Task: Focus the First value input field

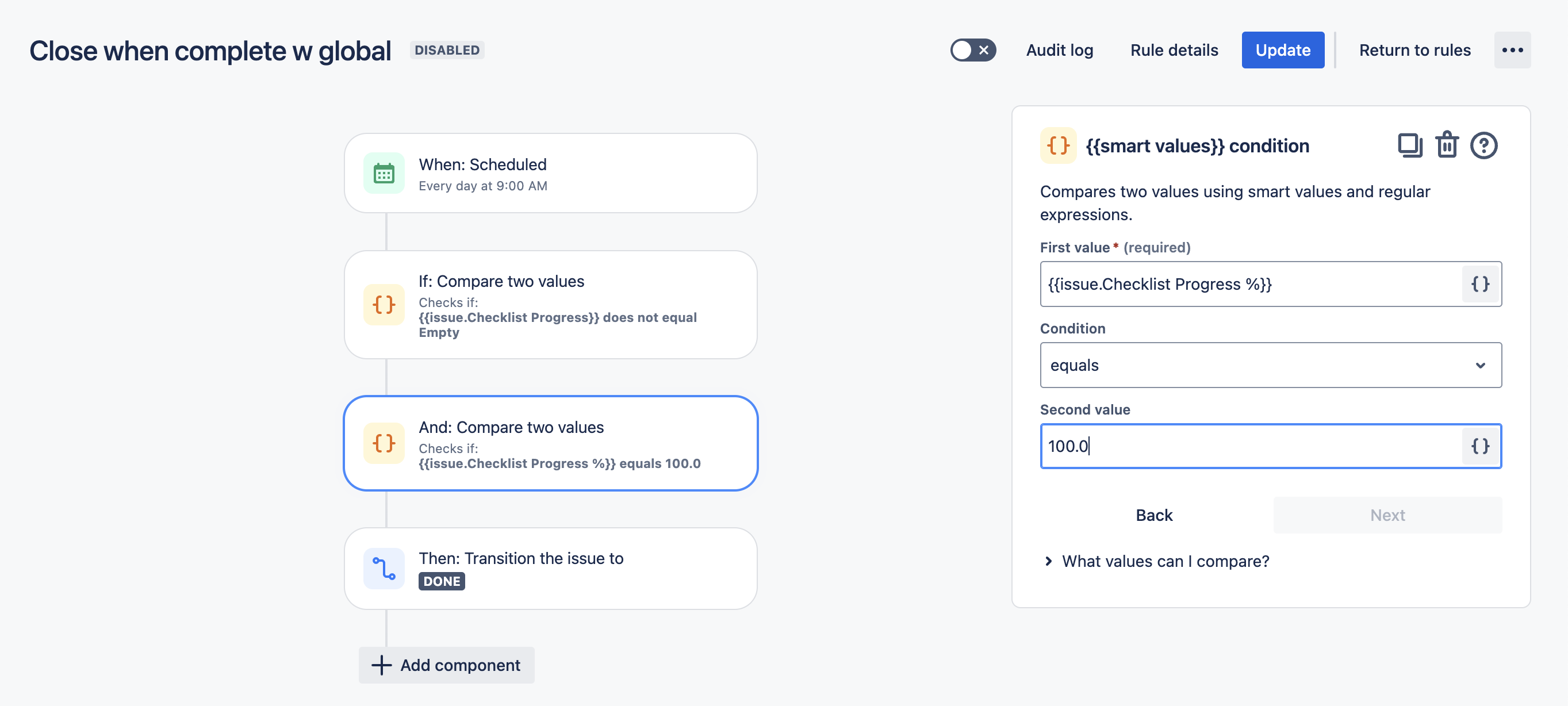Action: 1248,284
